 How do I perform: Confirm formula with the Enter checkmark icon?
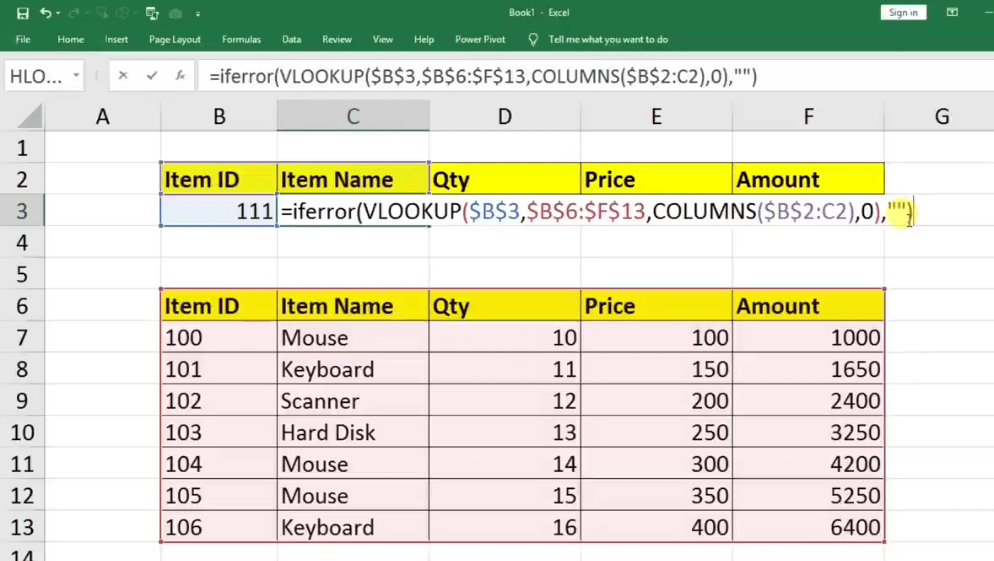point(152,76)
